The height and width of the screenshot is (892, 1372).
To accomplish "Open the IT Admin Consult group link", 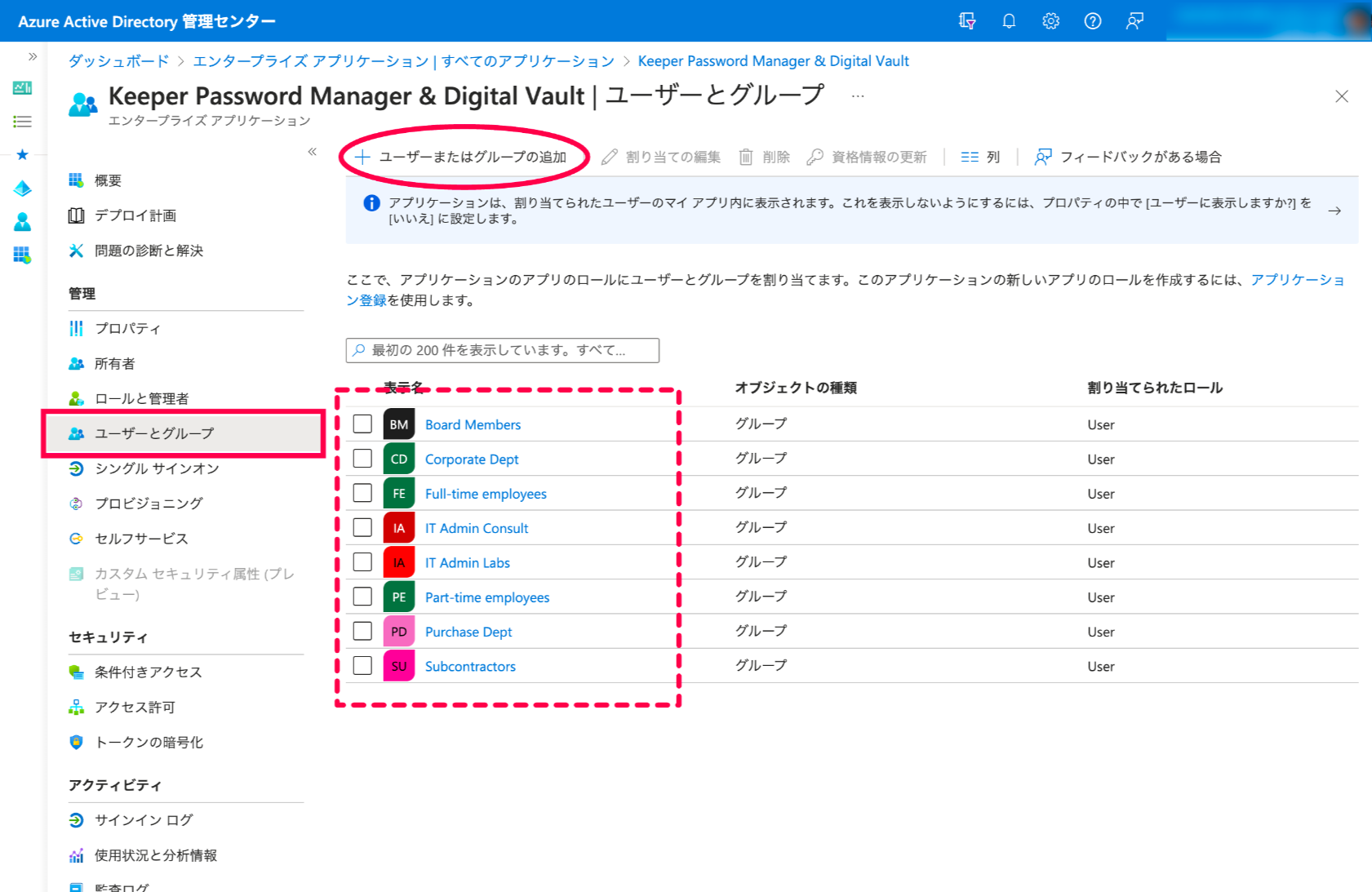I will coord(477,528).
